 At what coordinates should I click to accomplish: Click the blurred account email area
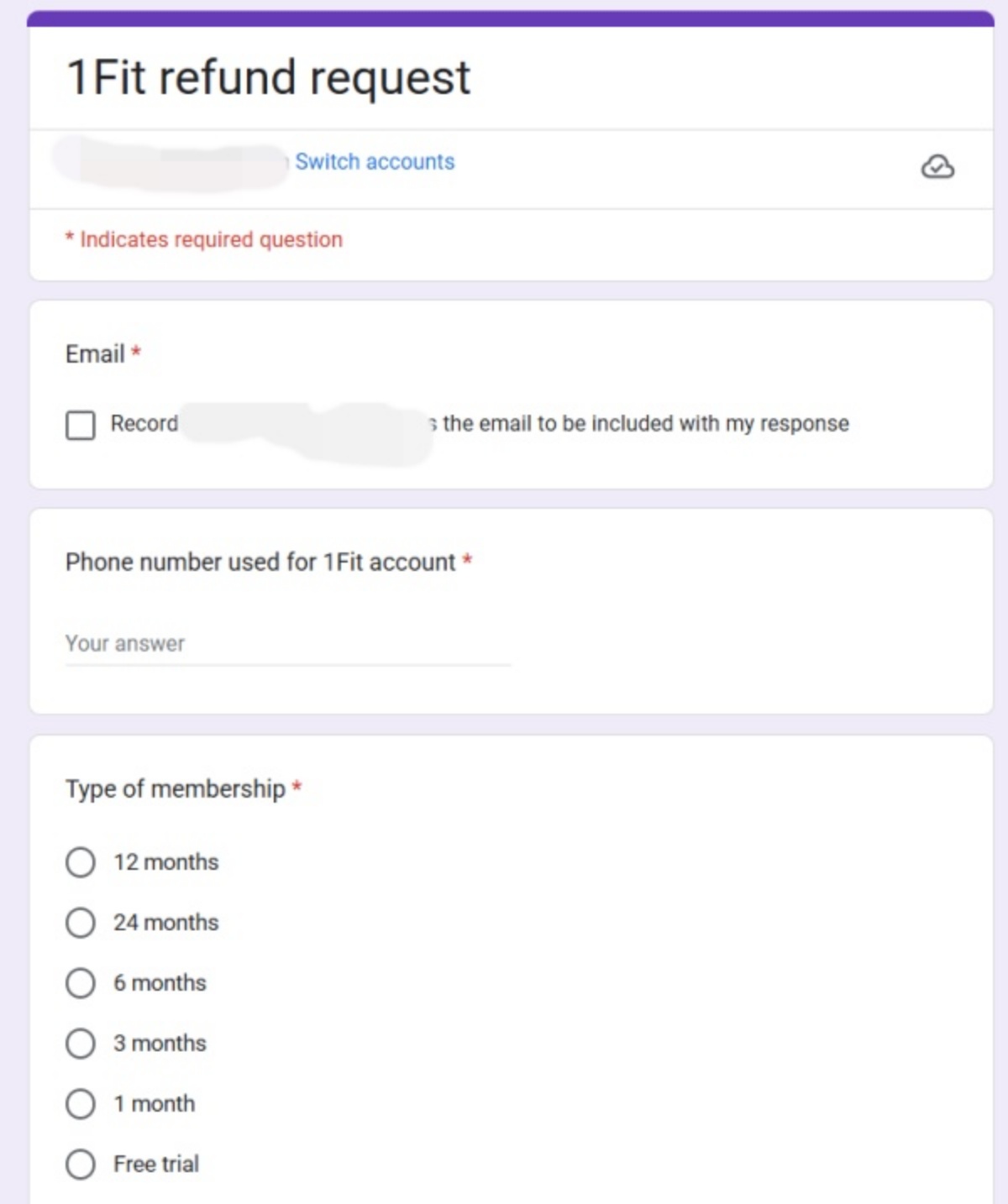171,163
